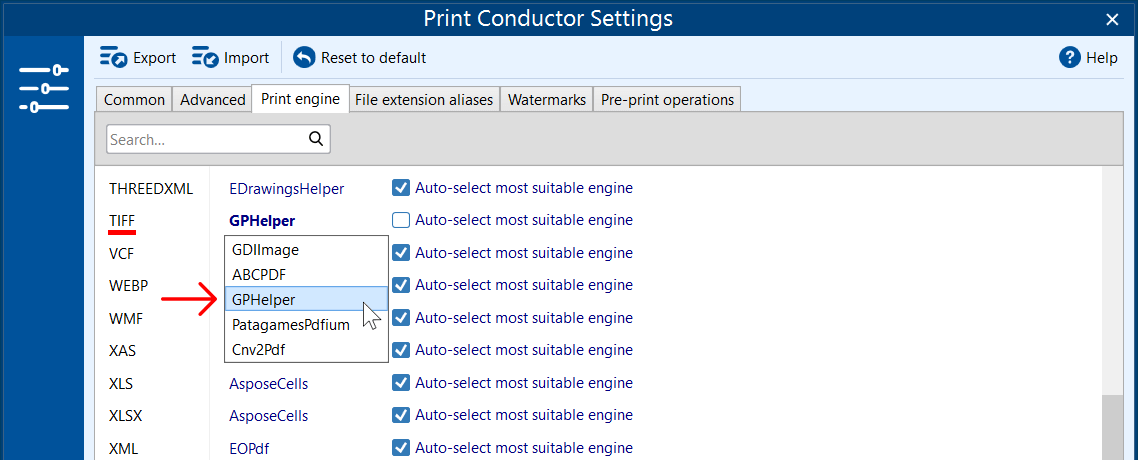Switch to the Watermarks tab

pyautogui.click(x=546, y=99)
